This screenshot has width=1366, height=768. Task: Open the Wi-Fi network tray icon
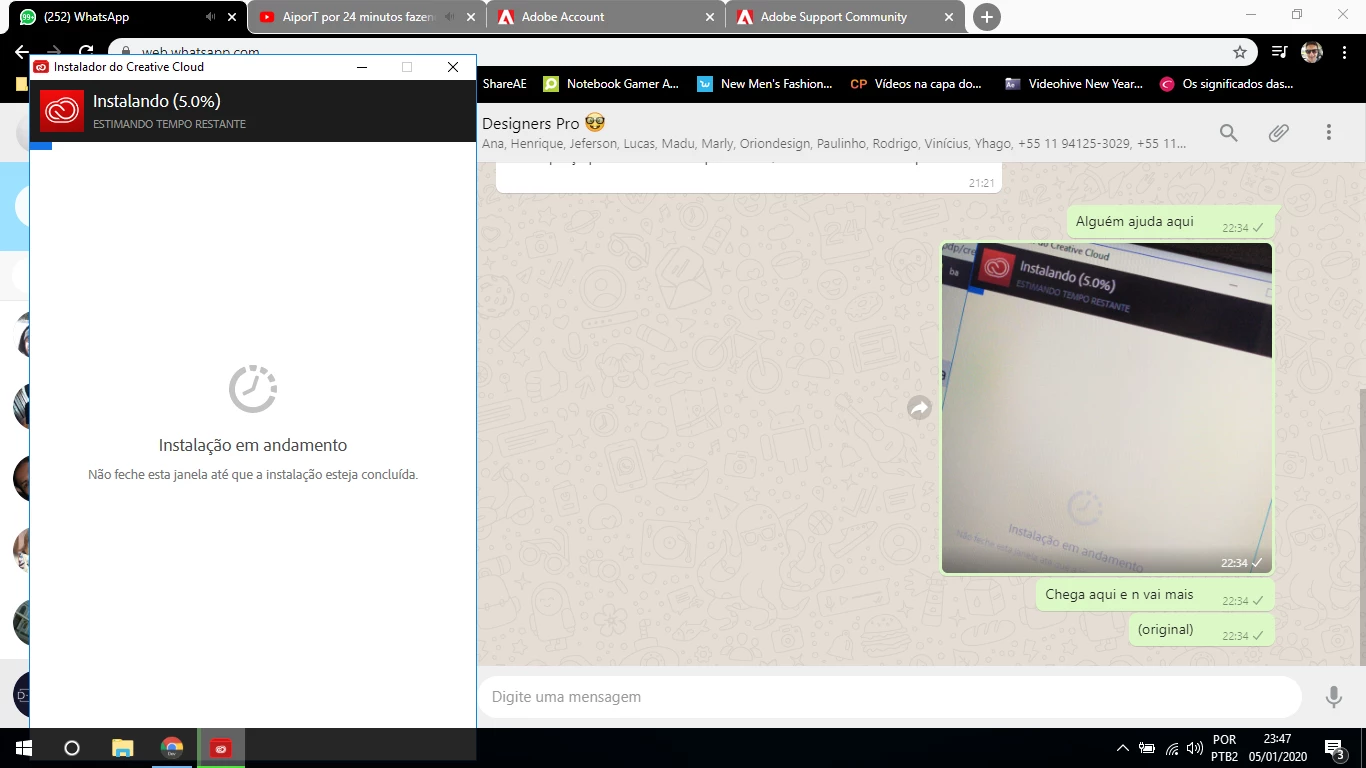(x=1171, y=748)
